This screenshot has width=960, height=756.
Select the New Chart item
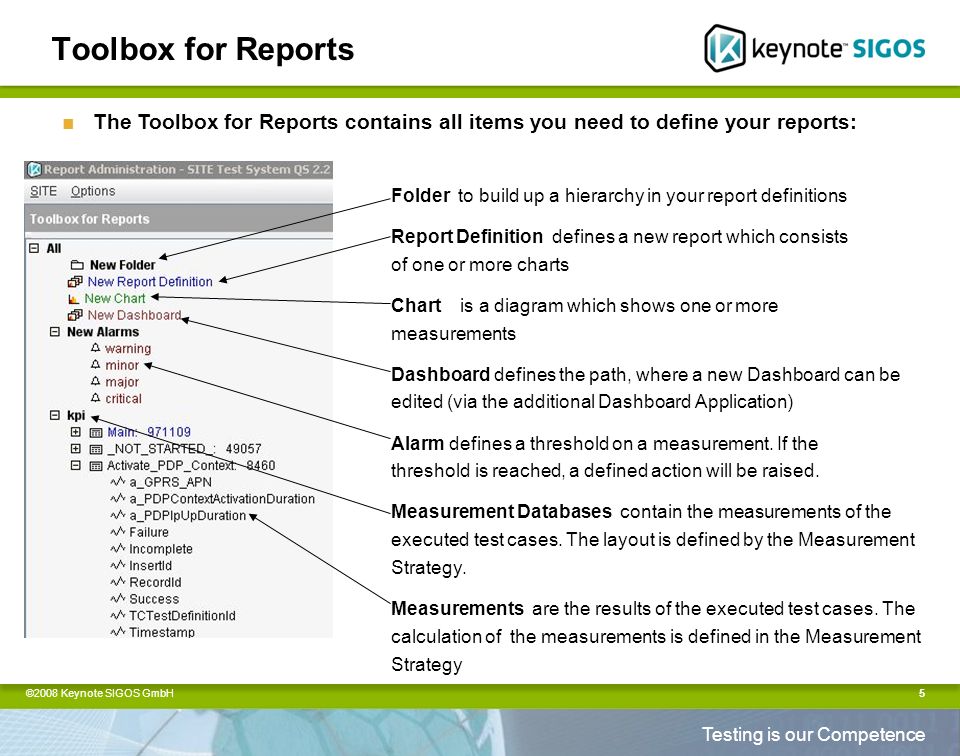pyautogui.click(x=115, y=298)
